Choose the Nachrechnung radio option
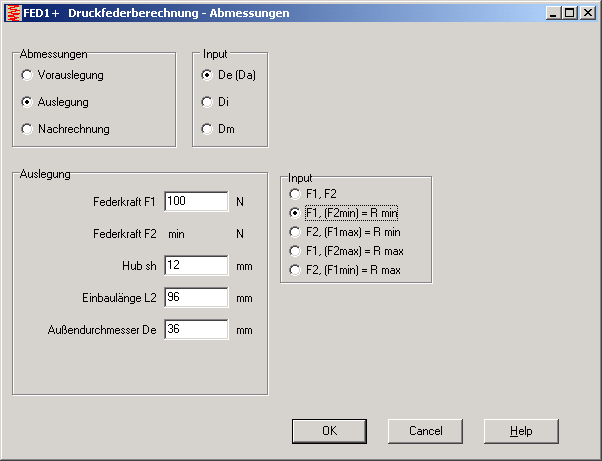Image resolution: width=602 pixels, height=461 pixels. tap(27, 129)
